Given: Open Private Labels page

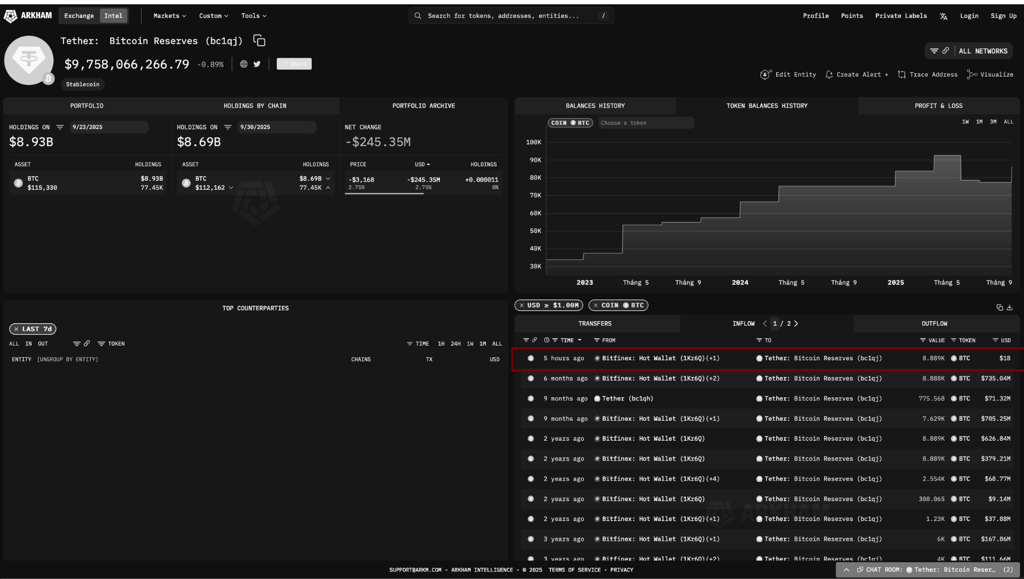Looking at the screenshot, I should tap(901, 16).
